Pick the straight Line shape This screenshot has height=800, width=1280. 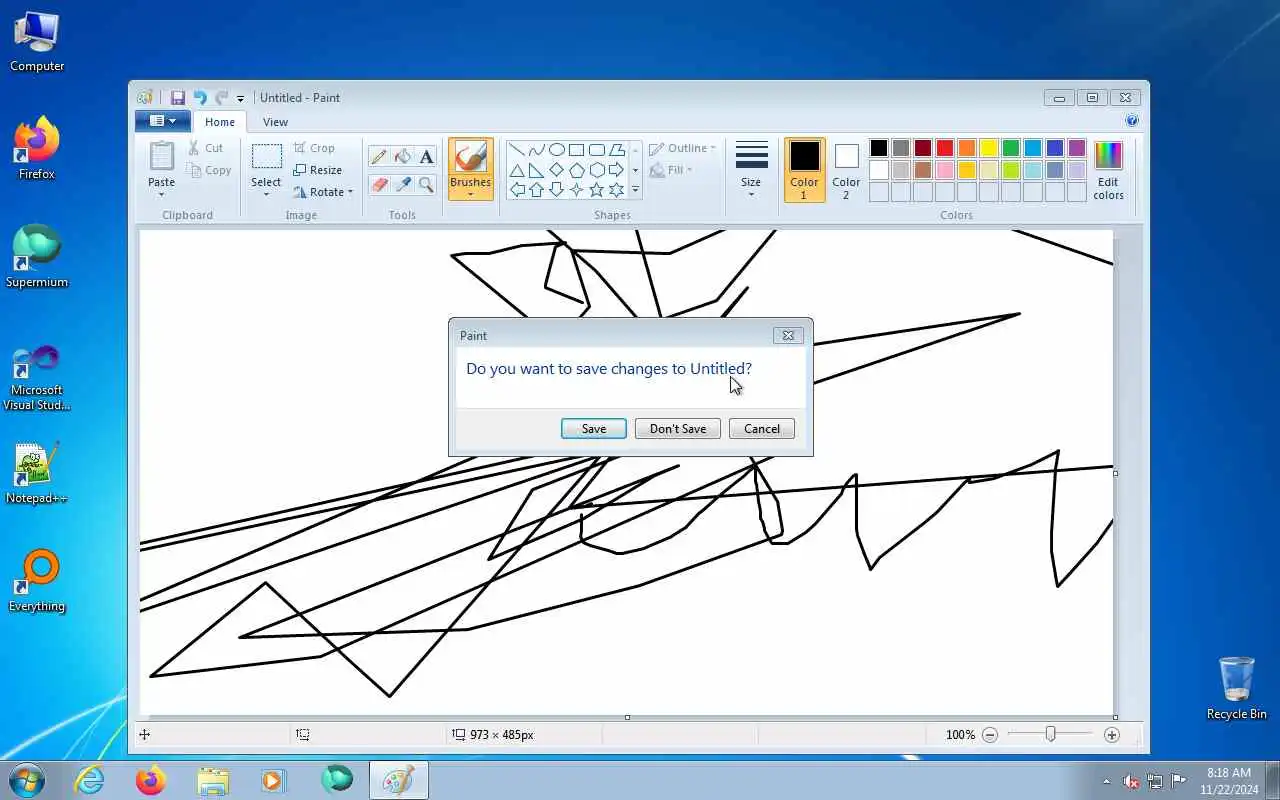tap(517, 150)
